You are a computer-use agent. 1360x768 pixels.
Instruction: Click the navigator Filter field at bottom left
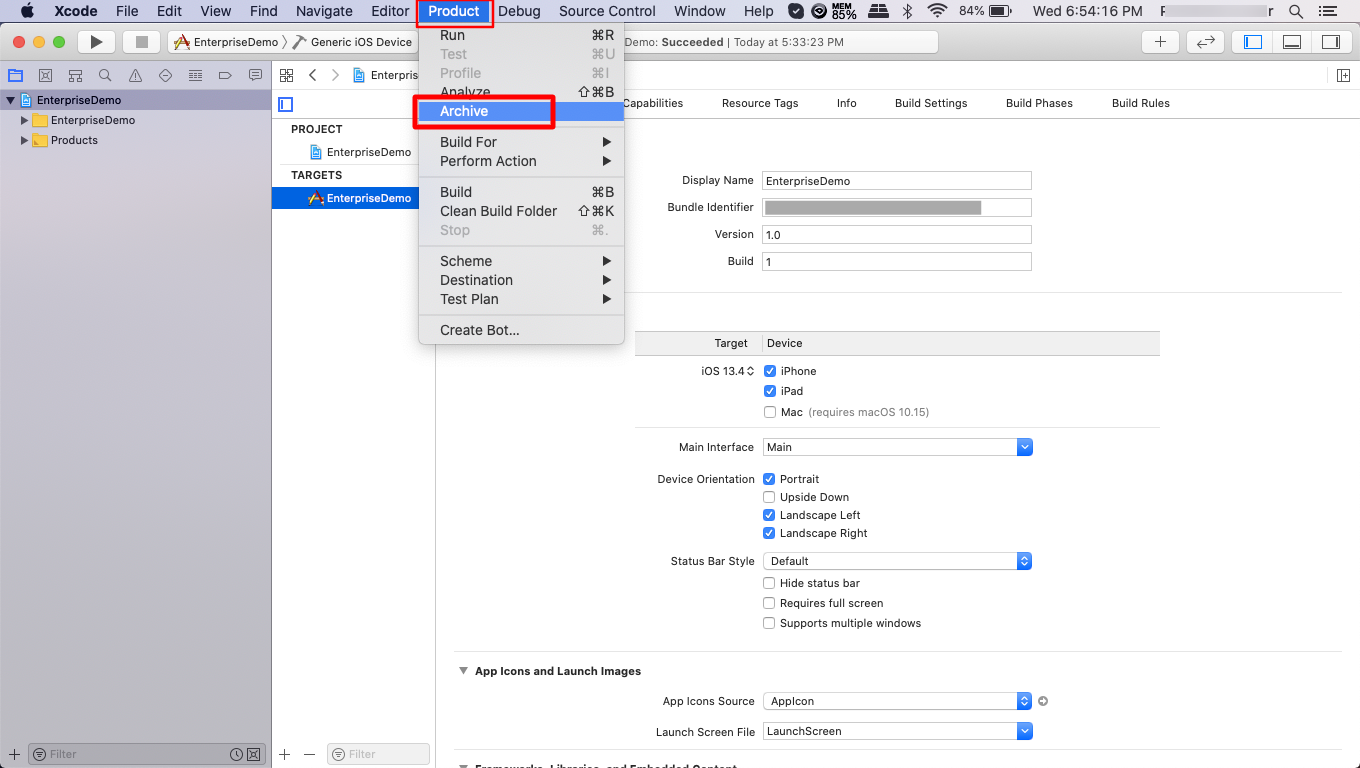click(146, 754)
